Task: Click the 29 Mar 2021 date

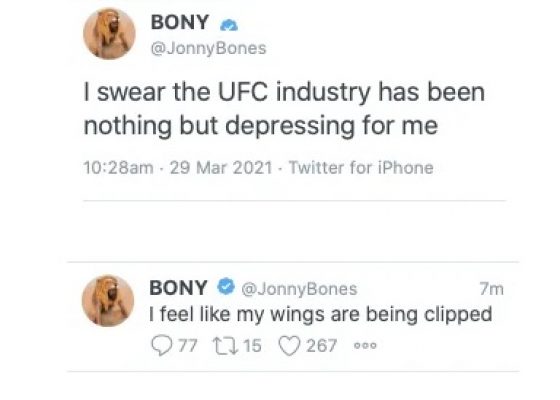Action: pyautogui.click(x=221, y=168)
